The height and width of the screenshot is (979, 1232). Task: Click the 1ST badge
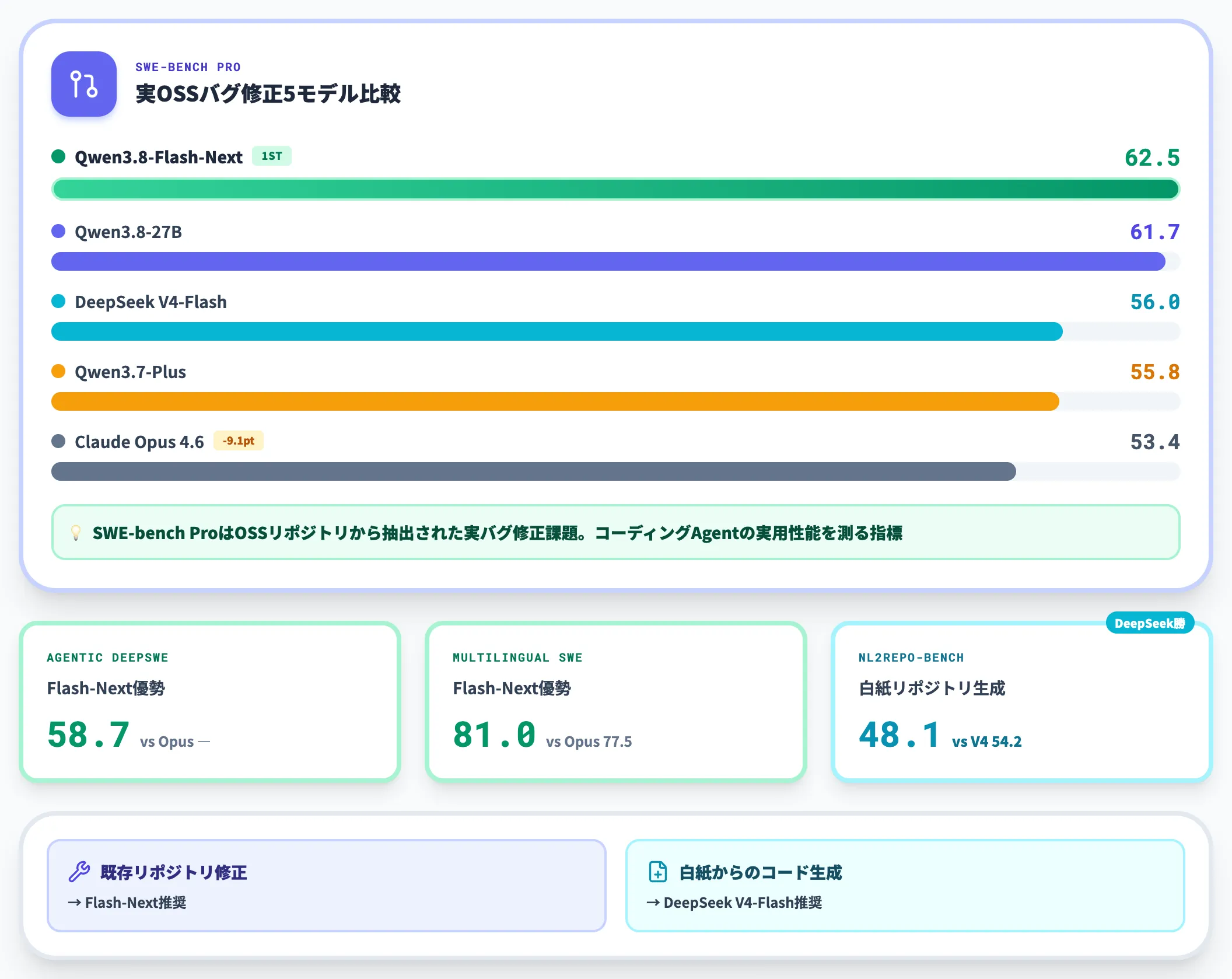[x=272, y=156]
